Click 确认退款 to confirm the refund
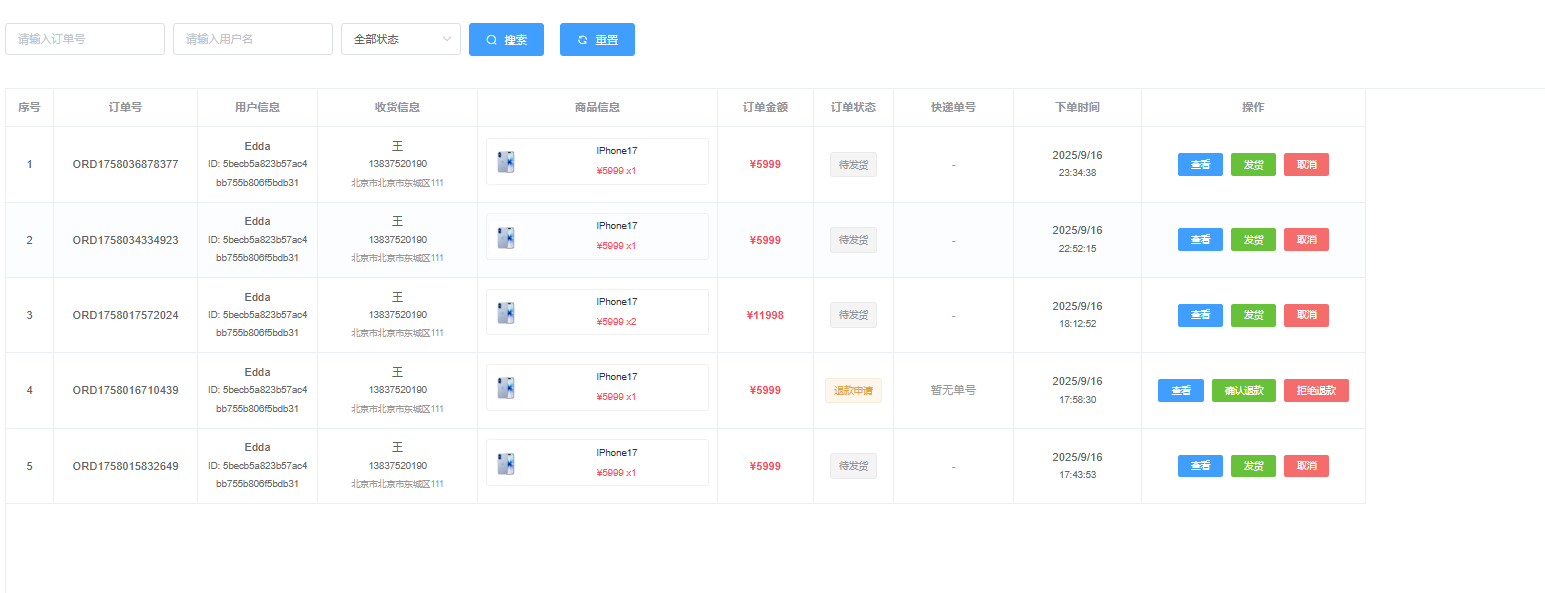Image resolution: width=1545 pixels, height=593 pixels. tap(1244, 391)
